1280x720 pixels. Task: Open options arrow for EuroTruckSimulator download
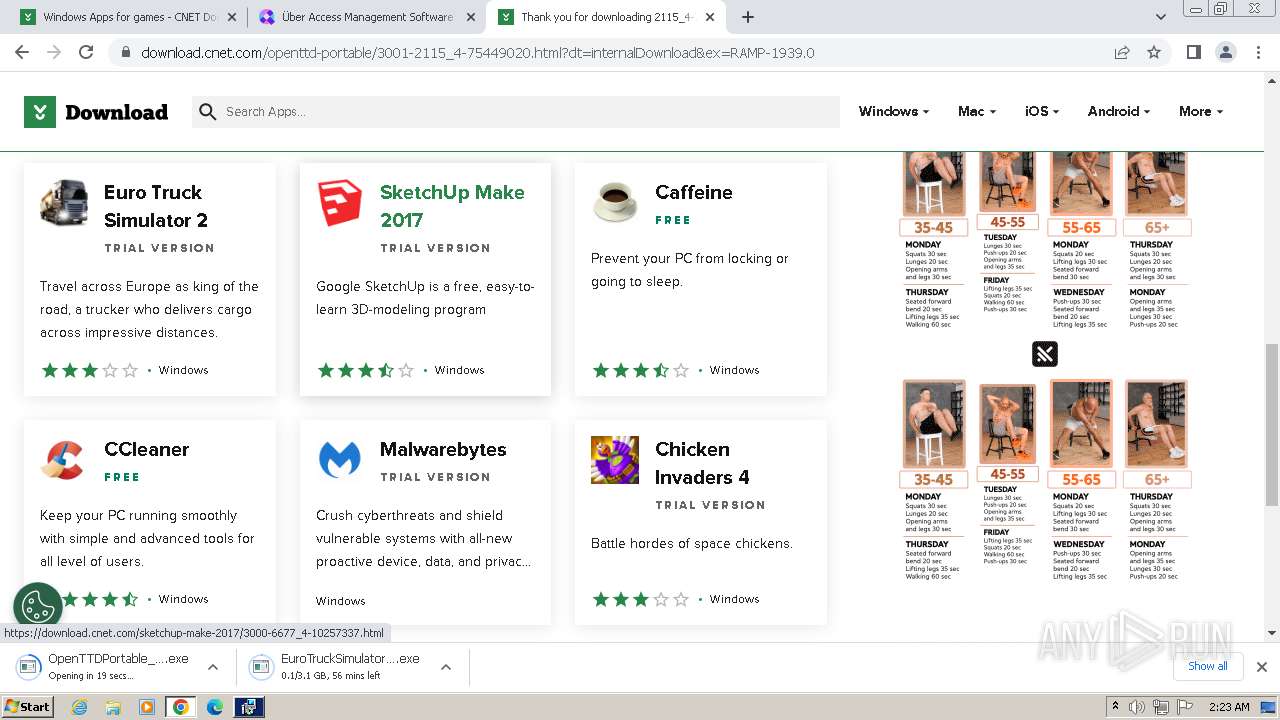tap(446, 667)
